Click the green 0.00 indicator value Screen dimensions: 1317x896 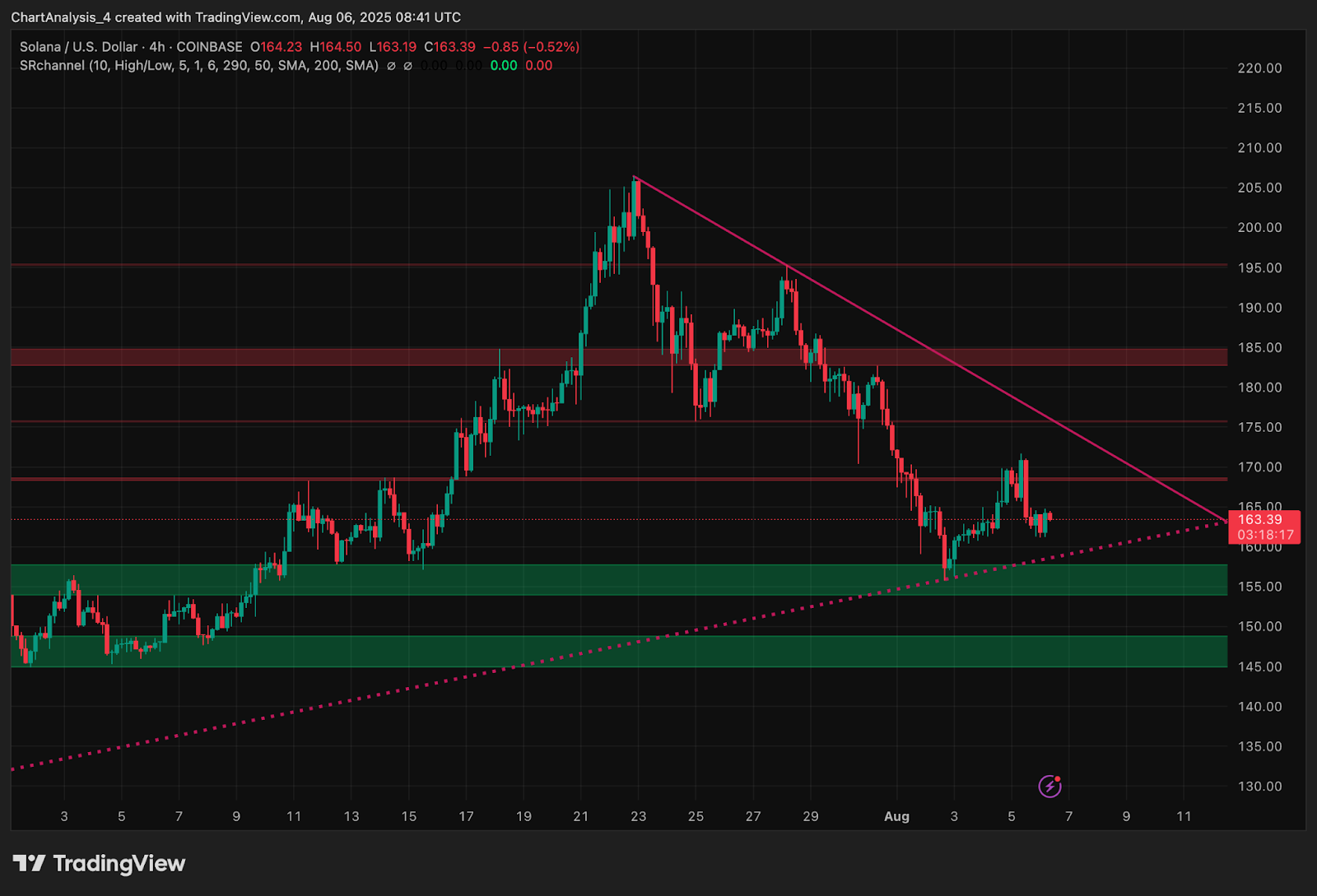coord(504,66)
